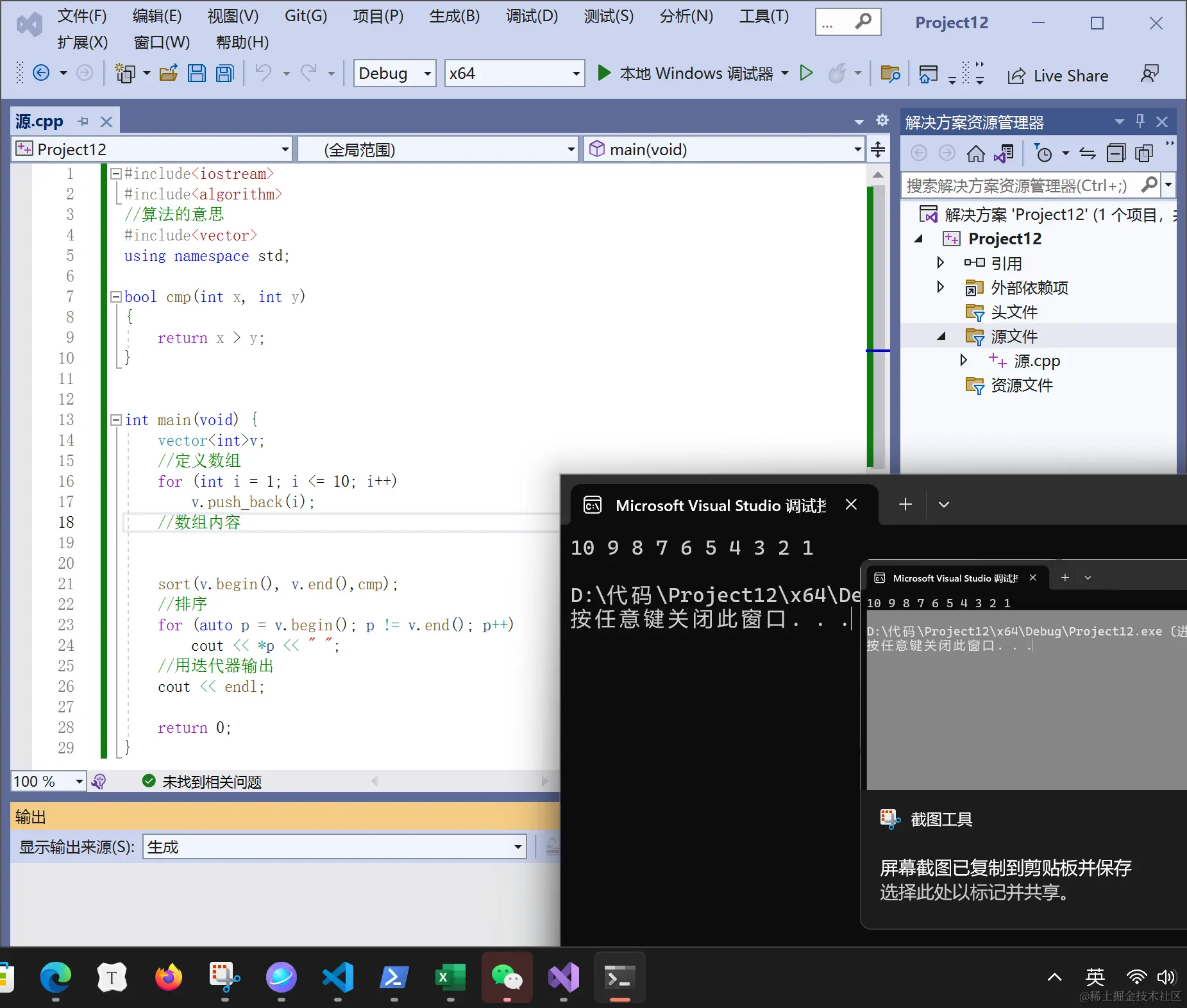Open the Project12 scope dropdown in editor
Image resolution: width=1187 pixels, height=1008 pixels.
tap(152, 149)
